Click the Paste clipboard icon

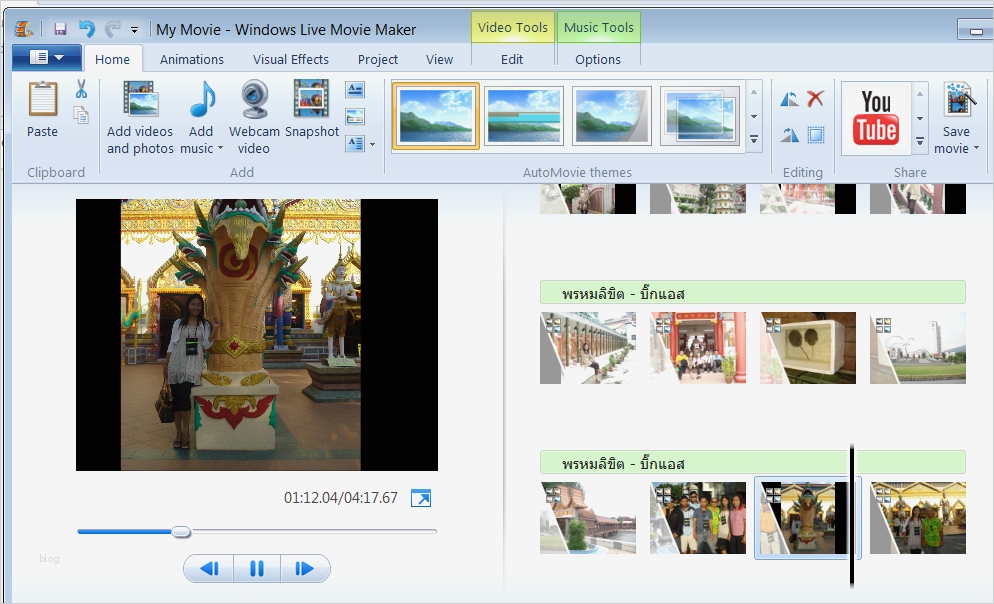point(42,108)
